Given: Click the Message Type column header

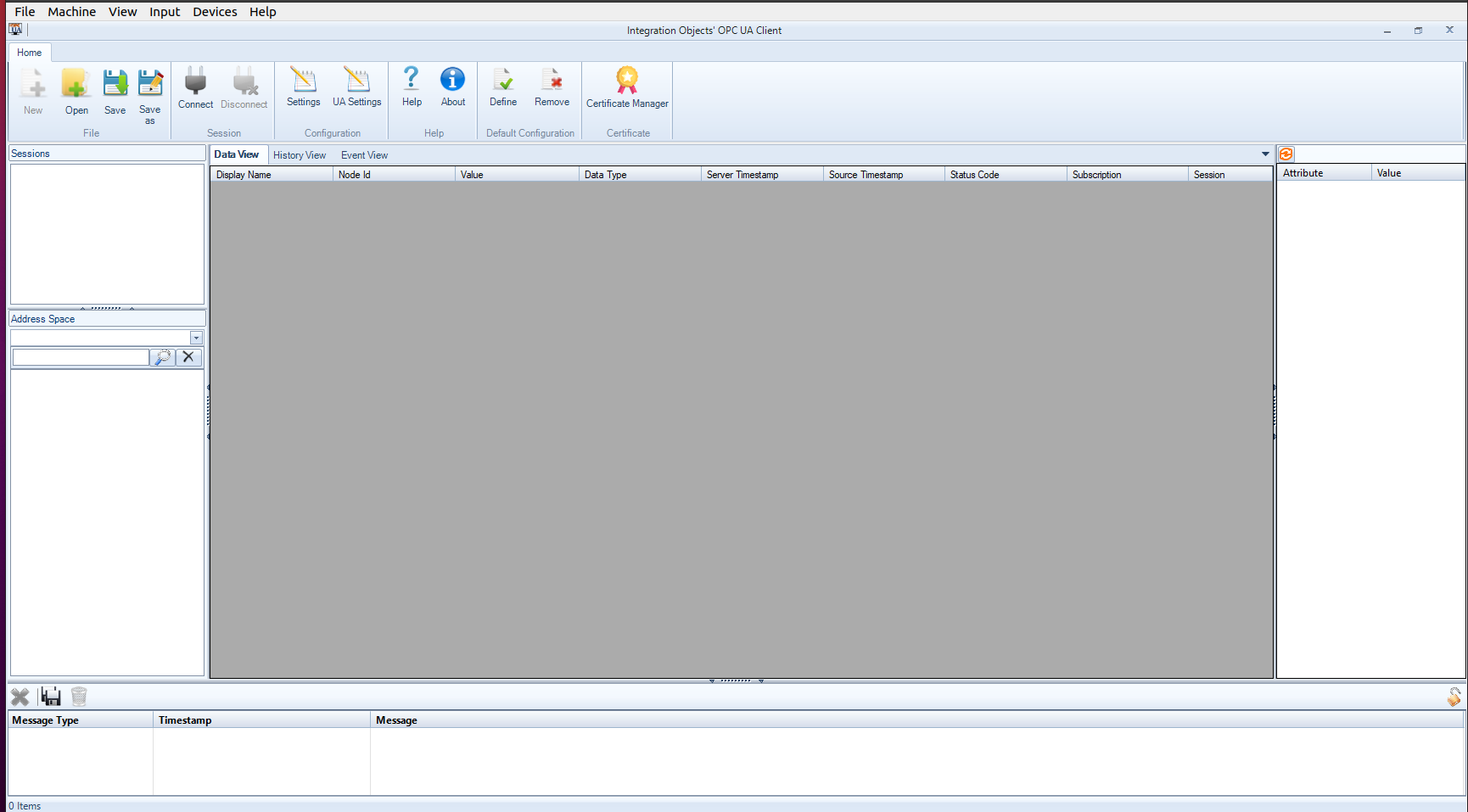Looking at the screenshot, I should pyautogui.click(x=81, y=720).
